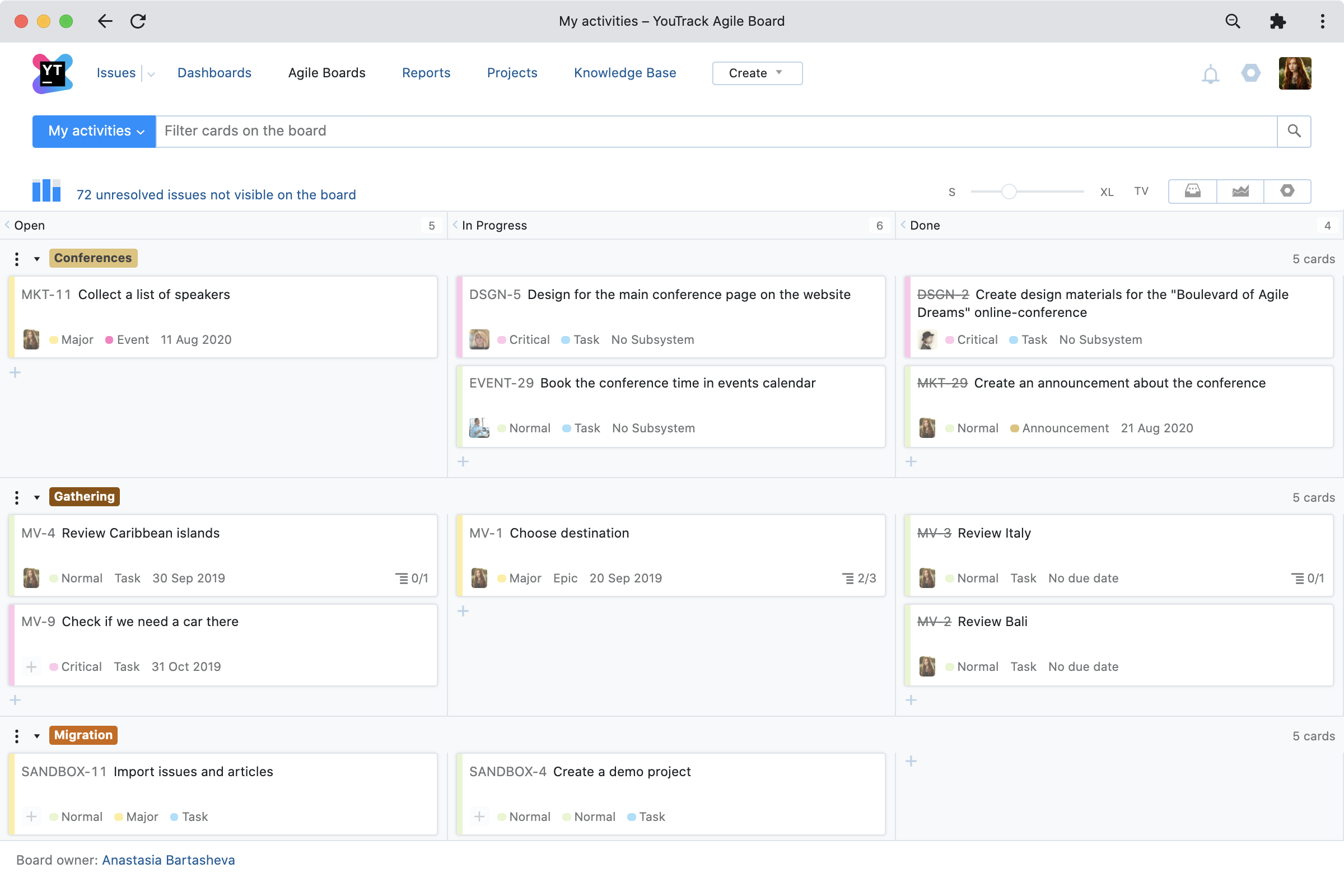
Task: Click the browser extensions puzzle icon
Action: coord(1278,22)
